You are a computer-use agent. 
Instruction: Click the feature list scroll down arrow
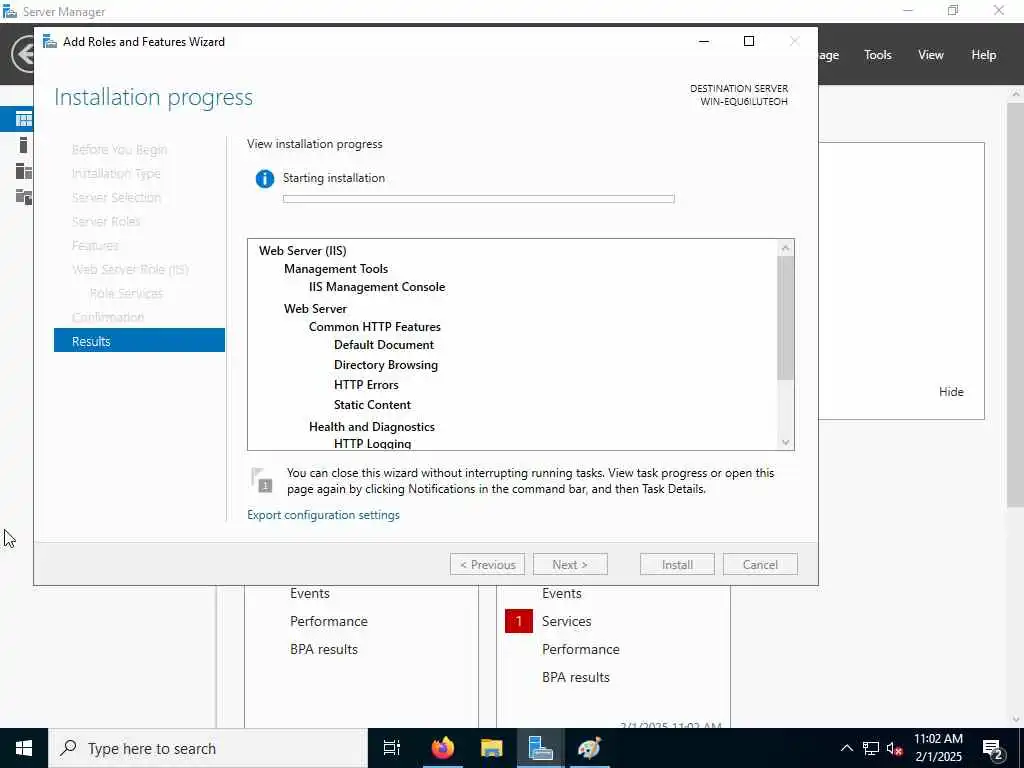tap(786, 442)
